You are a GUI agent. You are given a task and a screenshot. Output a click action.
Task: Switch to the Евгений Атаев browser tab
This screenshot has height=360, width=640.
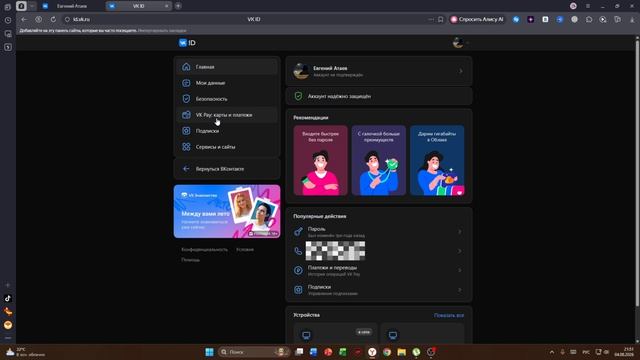click(72, 6)
